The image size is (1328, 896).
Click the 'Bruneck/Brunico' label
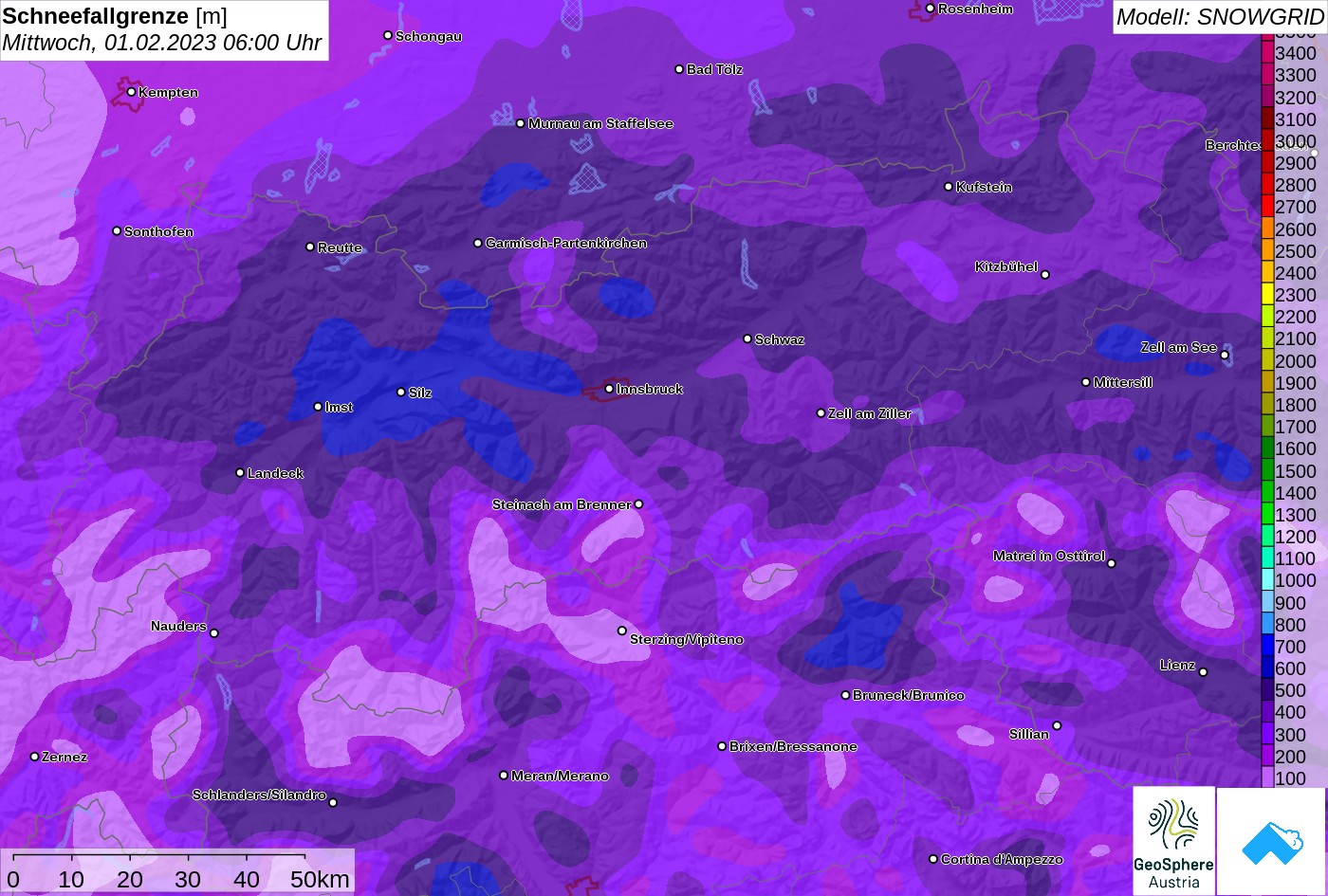pyautogui.click(x=909, y=695)
